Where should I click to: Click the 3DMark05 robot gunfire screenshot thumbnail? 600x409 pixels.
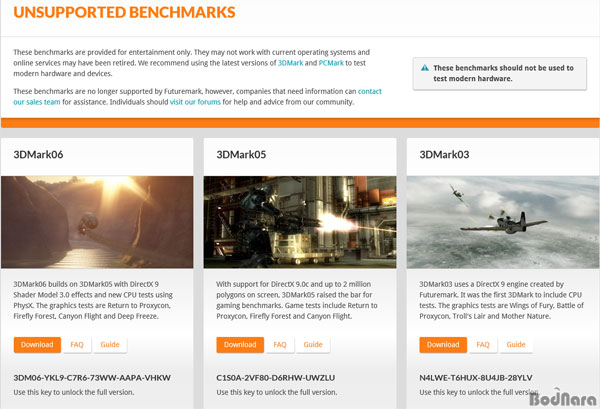pos(300,222)
